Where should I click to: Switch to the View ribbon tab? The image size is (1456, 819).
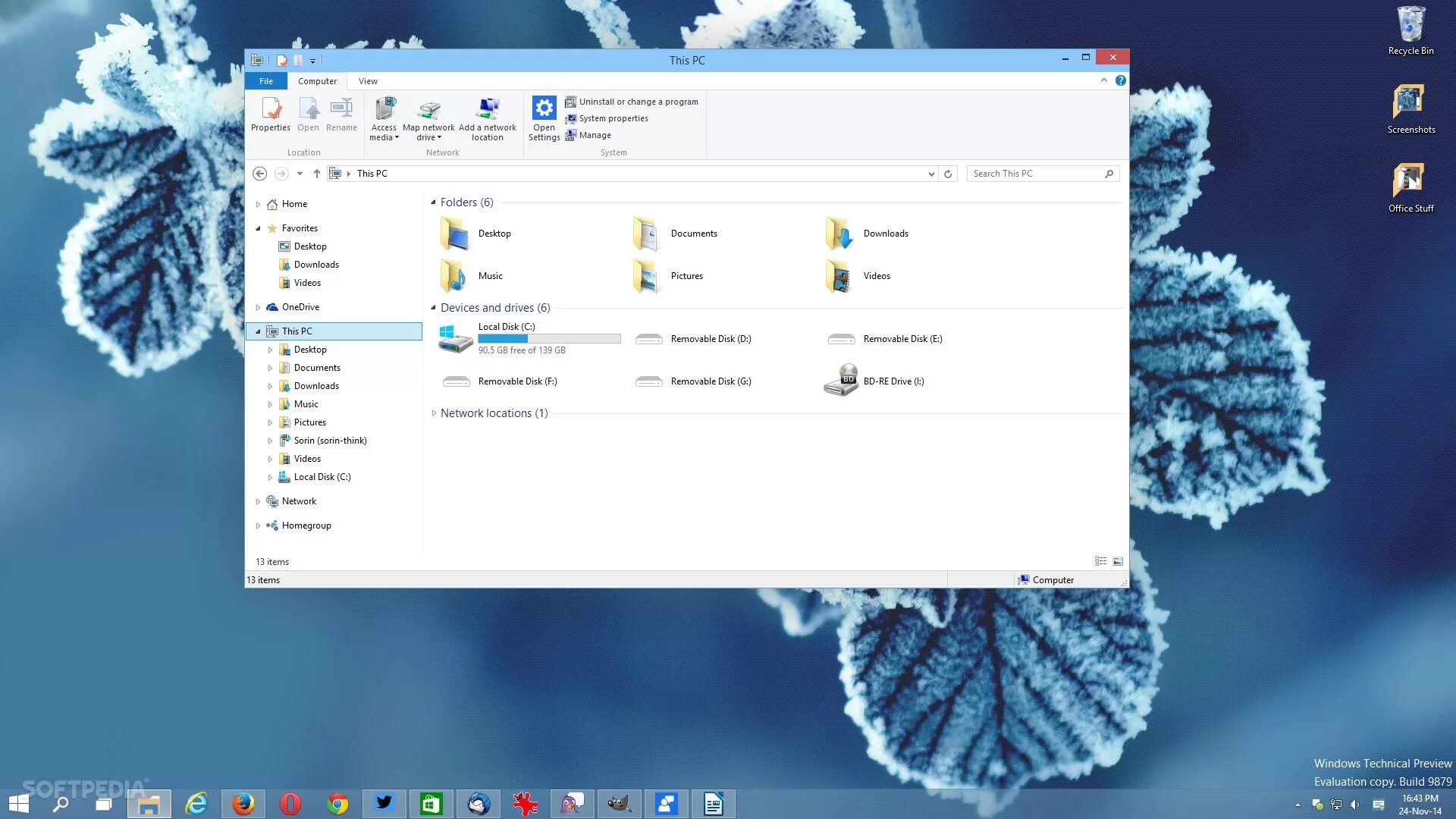pos(367,80)
